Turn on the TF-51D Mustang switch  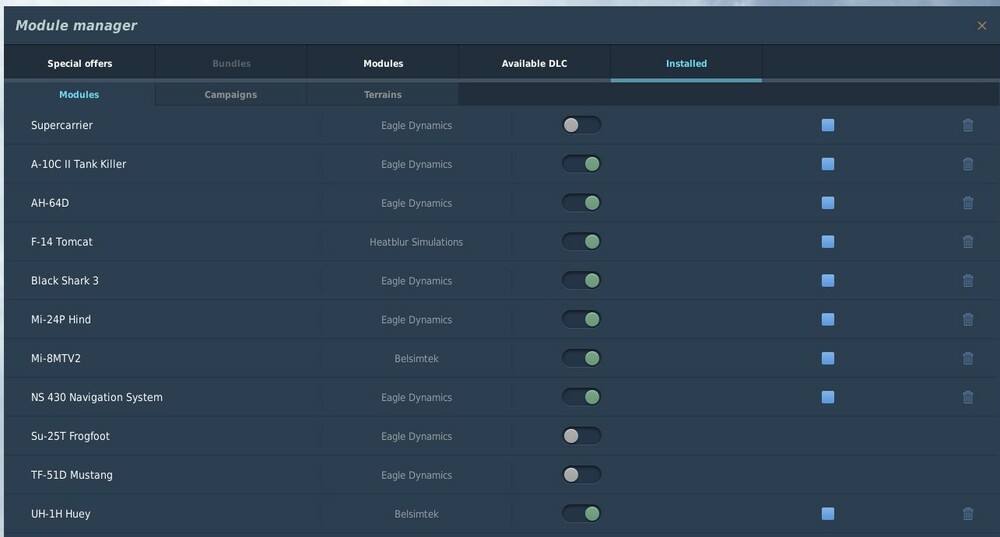(x=582, y=475)
